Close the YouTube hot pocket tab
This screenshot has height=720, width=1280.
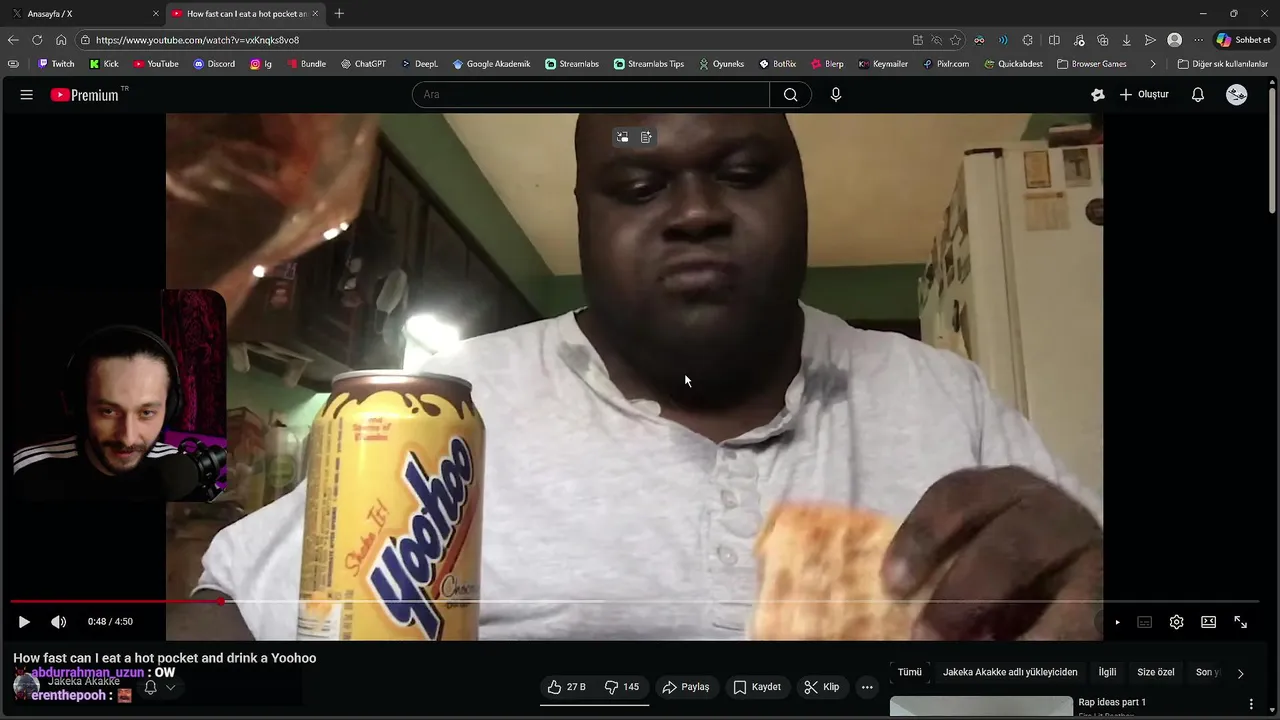(315, 14)
